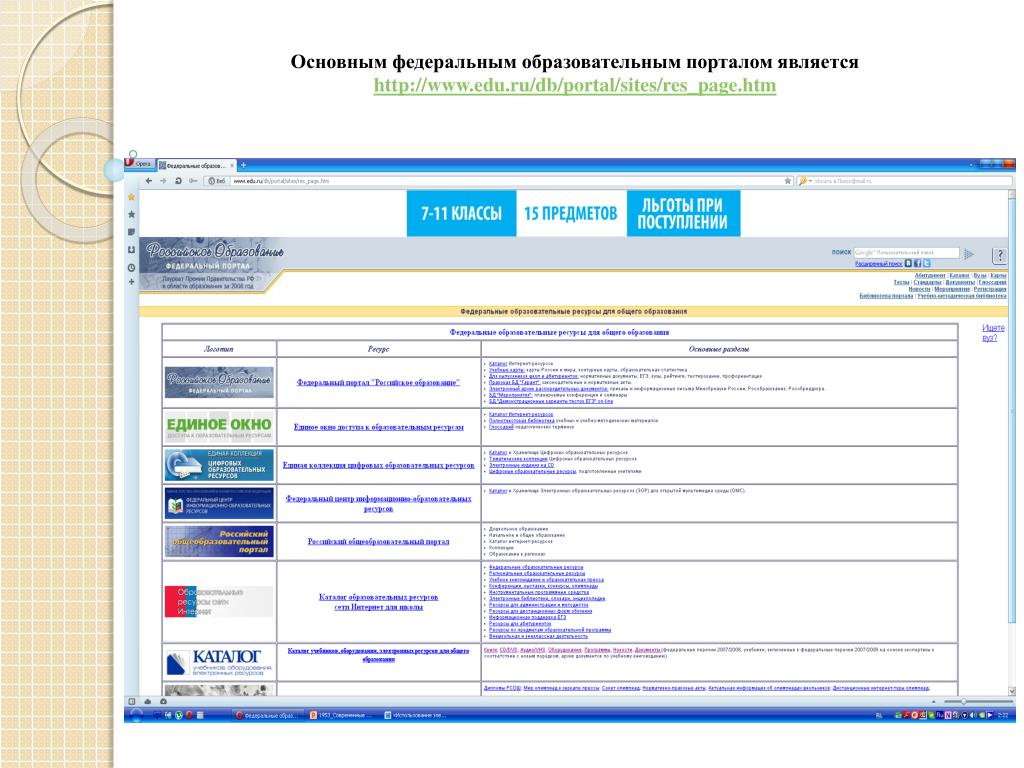Click the question mark help button
The image size is (1024, 768).
click(x=999, y=255)
